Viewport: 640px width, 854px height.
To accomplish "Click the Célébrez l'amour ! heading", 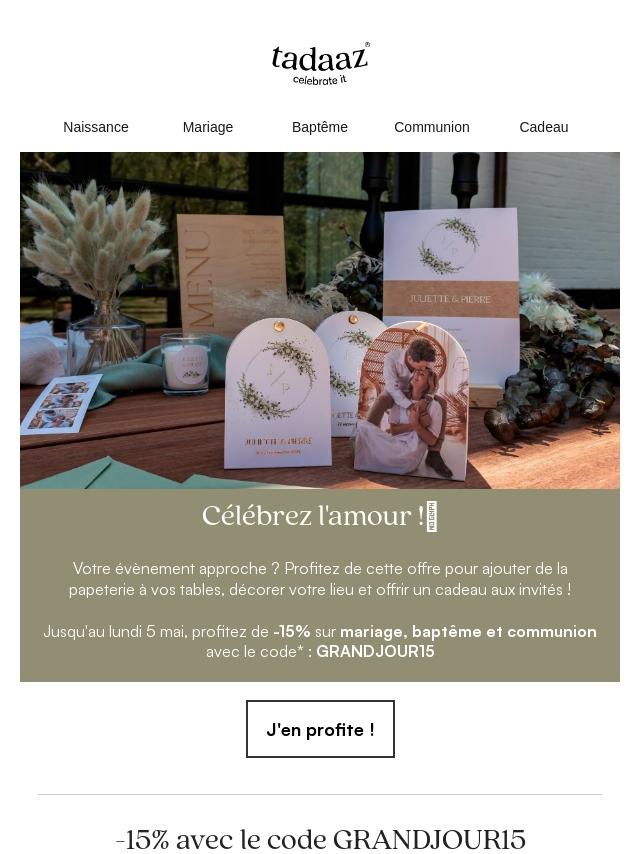I will 313,515.
